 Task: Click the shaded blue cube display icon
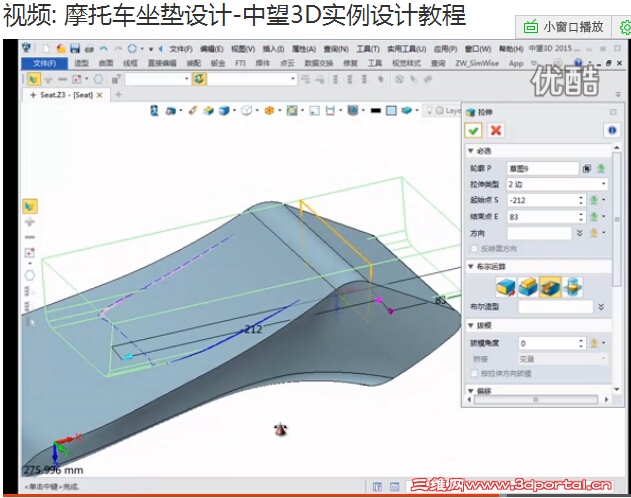[x=224, y=110]
